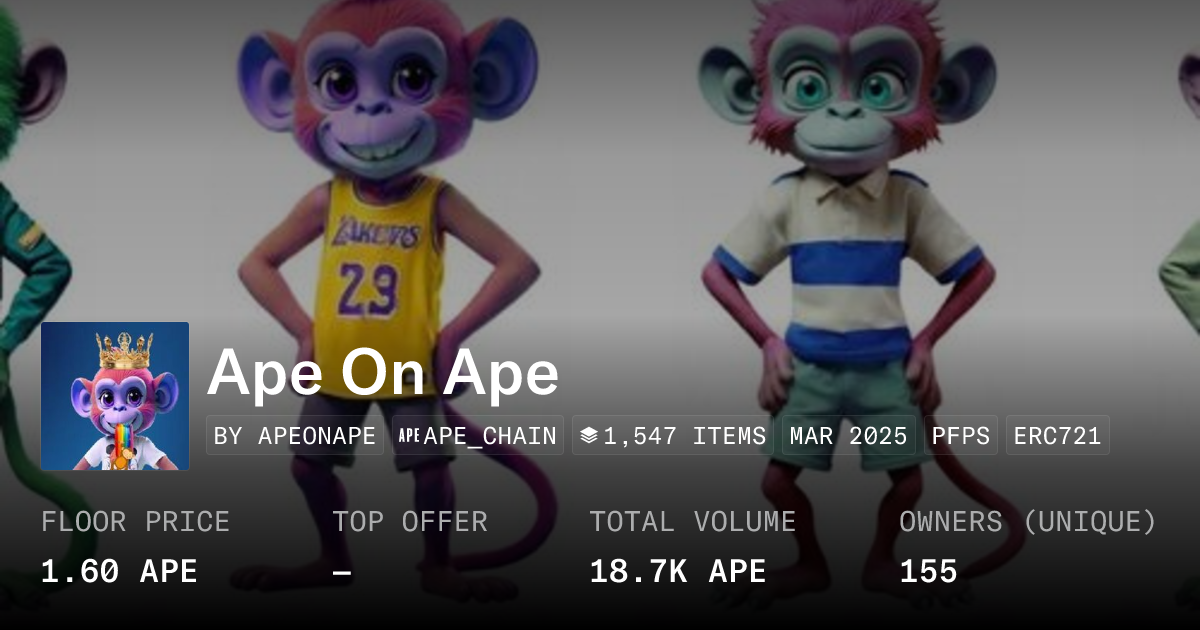Click the Ape On Ape collection avatar
The width and height of the screenshot is (1200, 630).
tap(115, 396)
